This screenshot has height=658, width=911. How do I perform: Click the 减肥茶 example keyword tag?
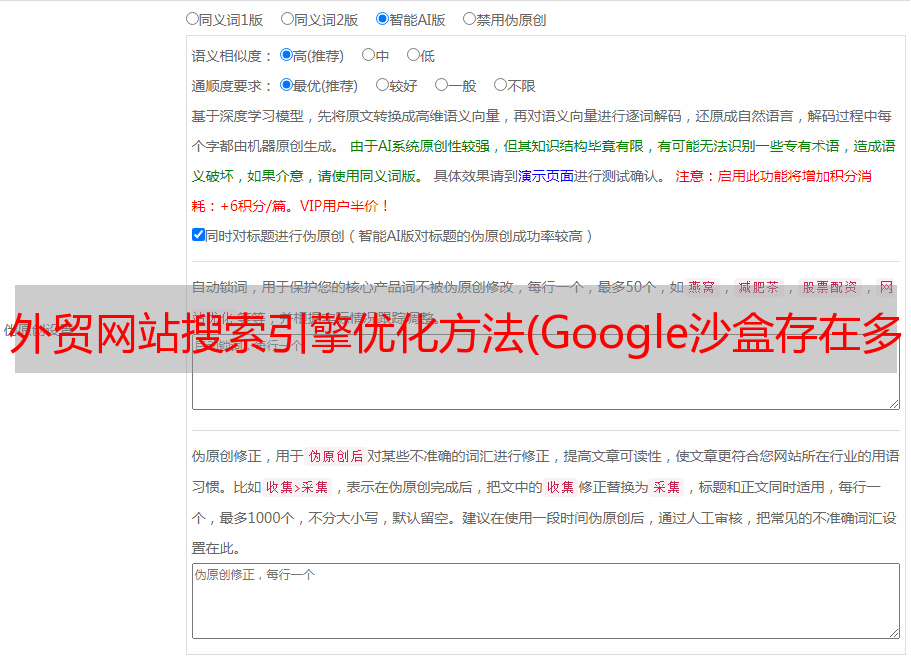[x=758, y=287]
